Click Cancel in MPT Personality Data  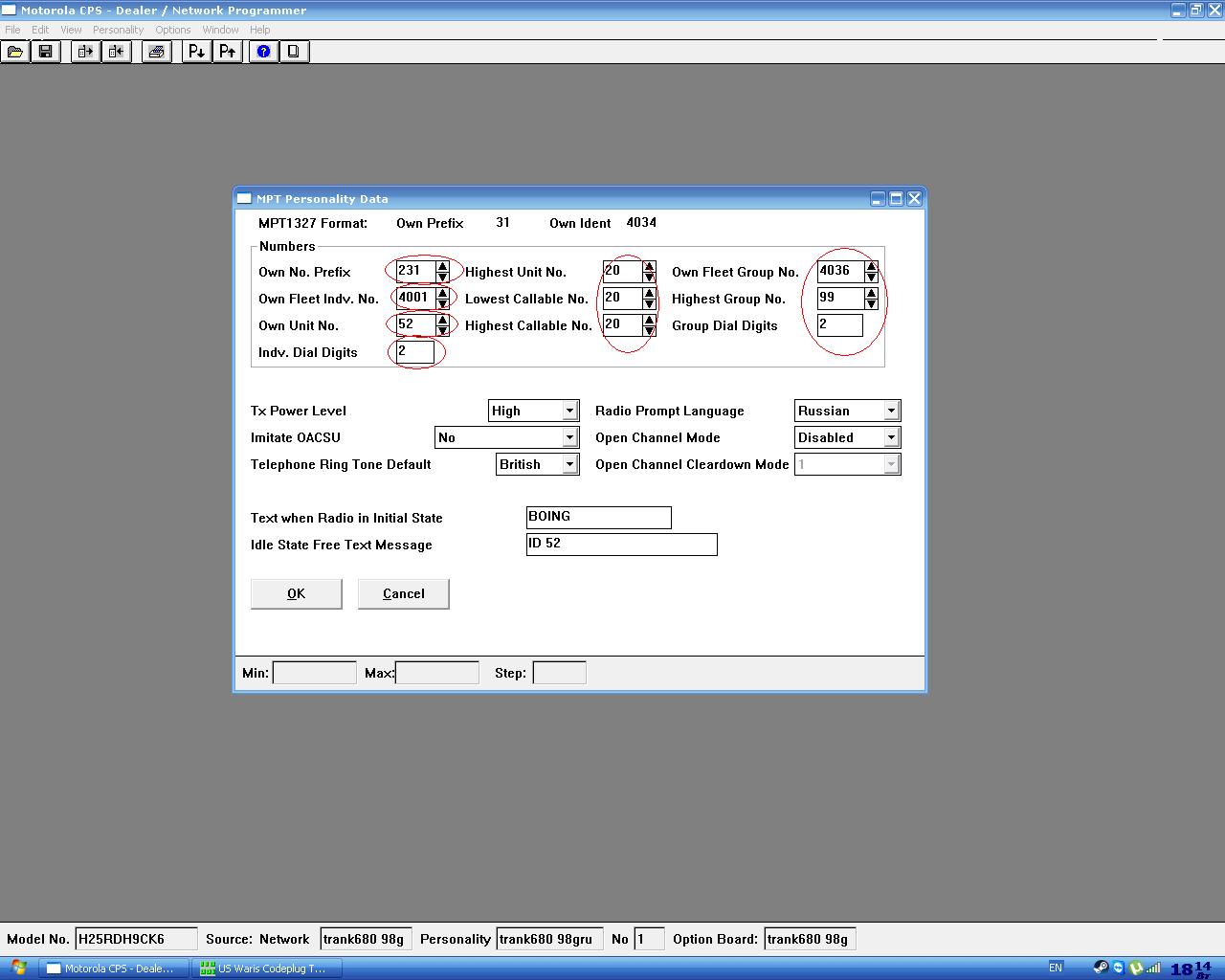pyautogui.click(x=404, y=593)
